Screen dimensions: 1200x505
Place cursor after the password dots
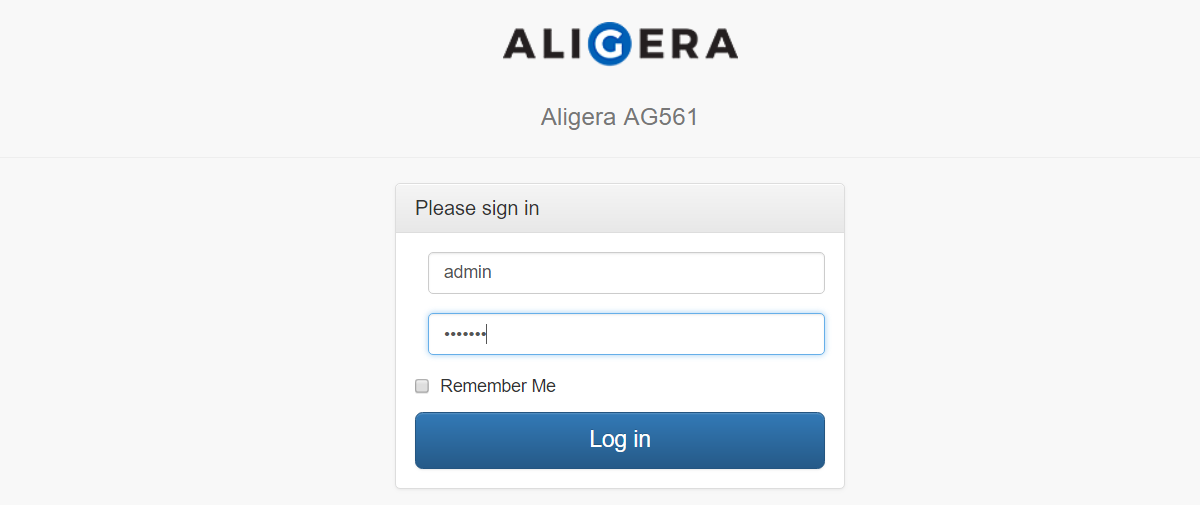pos(487,334)
